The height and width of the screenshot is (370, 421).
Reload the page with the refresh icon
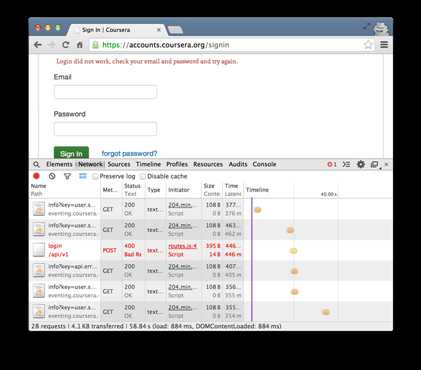point(66,45)
